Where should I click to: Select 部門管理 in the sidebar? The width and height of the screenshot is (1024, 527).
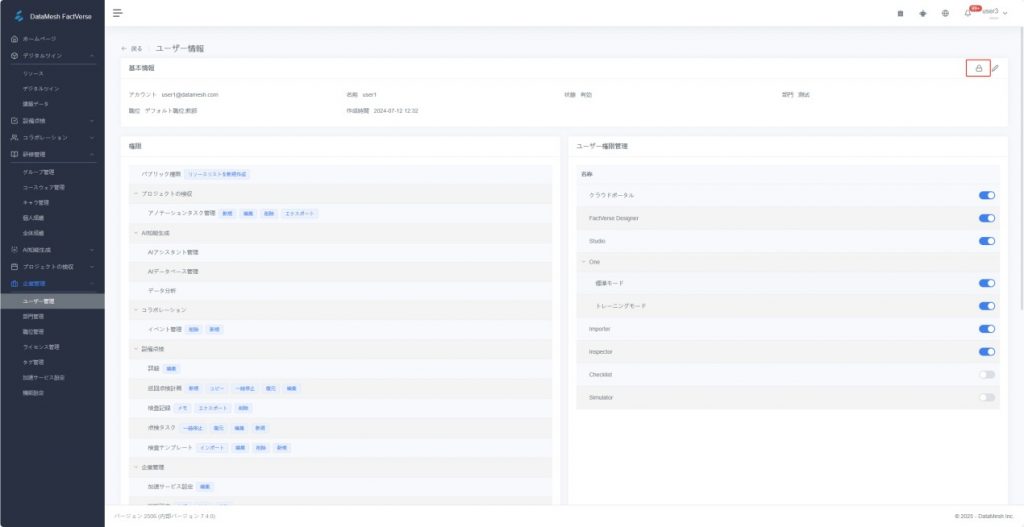(33, 316)
